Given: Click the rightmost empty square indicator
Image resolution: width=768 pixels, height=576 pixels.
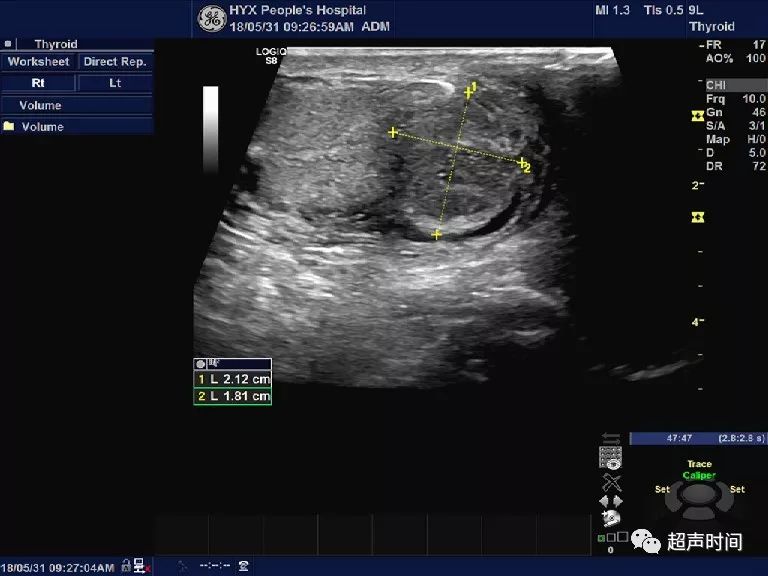Looking at the screenshot, I should point(623,537).
